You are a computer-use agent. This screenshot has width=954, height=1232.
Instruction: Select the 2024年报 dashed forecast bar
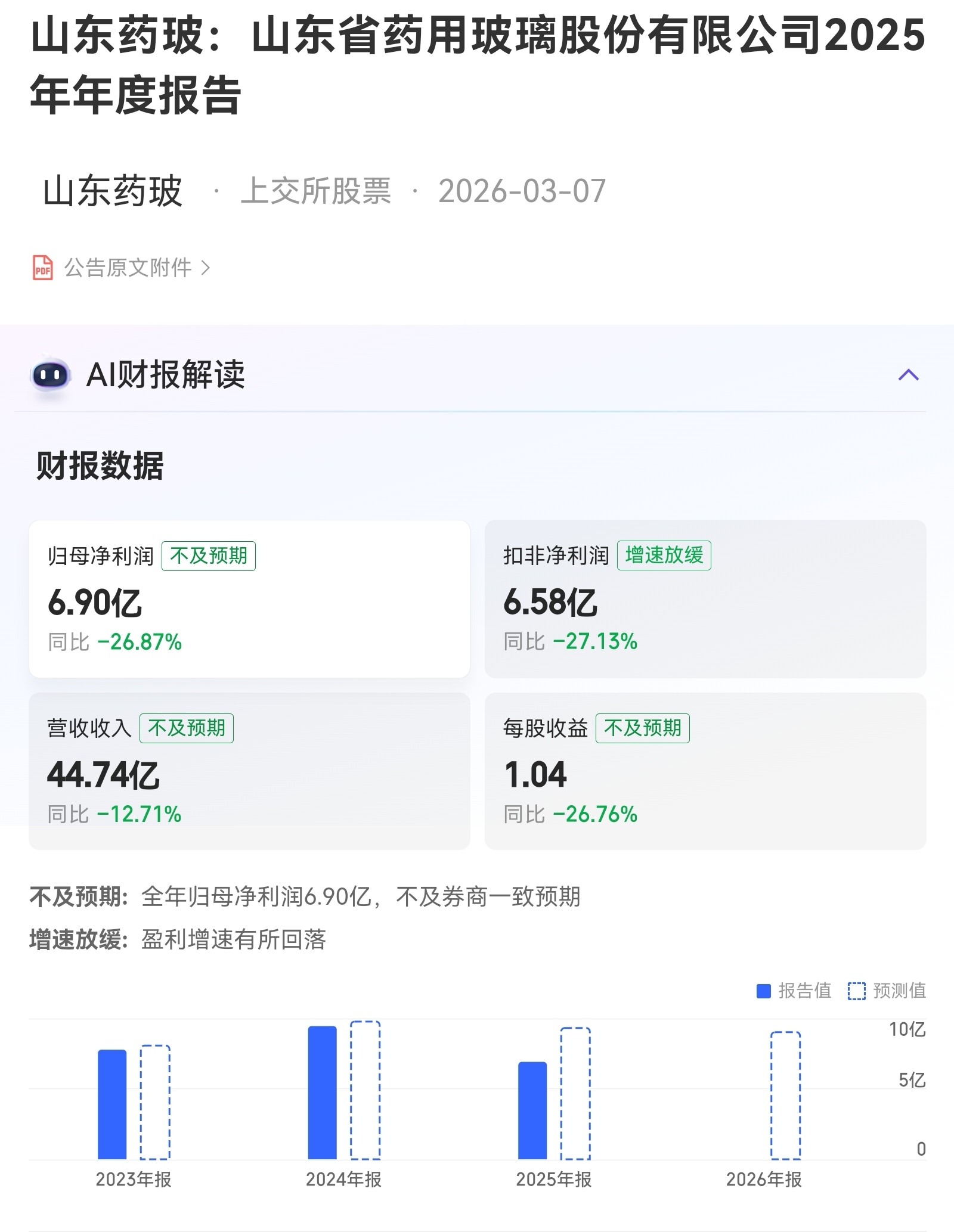tap(365, 1090)
